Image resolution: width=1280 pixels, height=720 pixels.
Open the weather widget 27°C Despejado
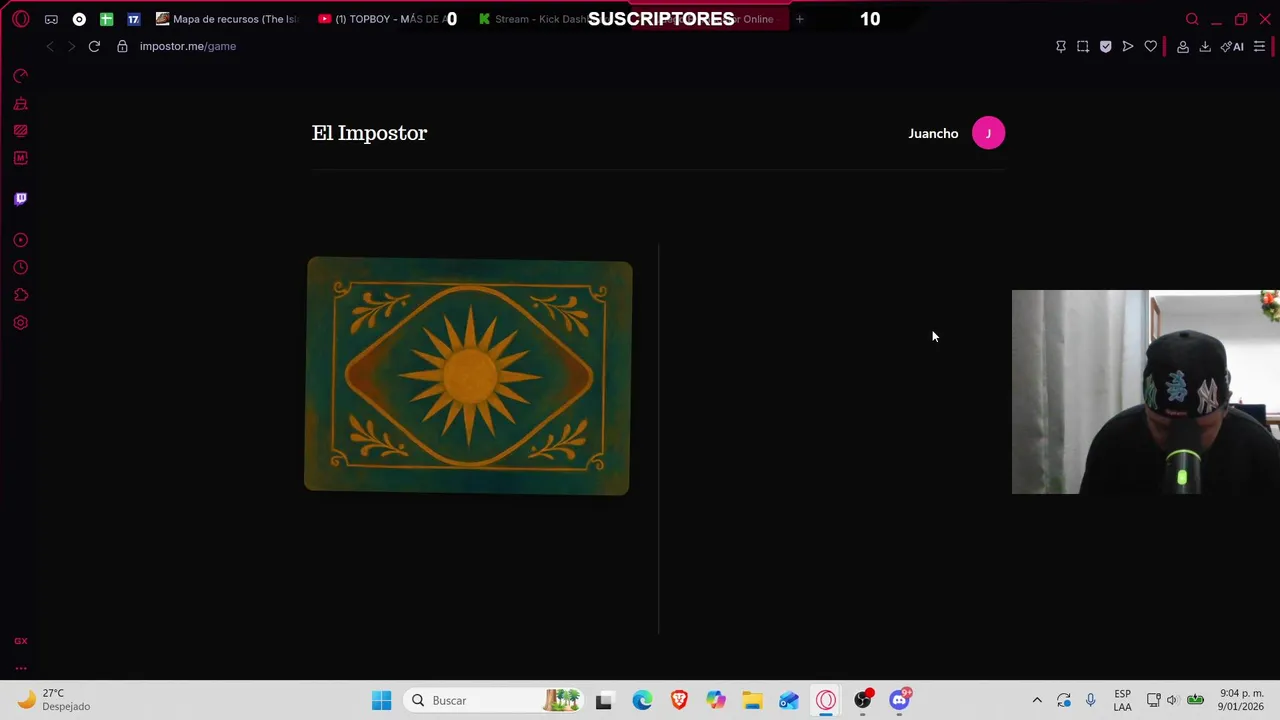pyautogui.click(x=55, y=700)
